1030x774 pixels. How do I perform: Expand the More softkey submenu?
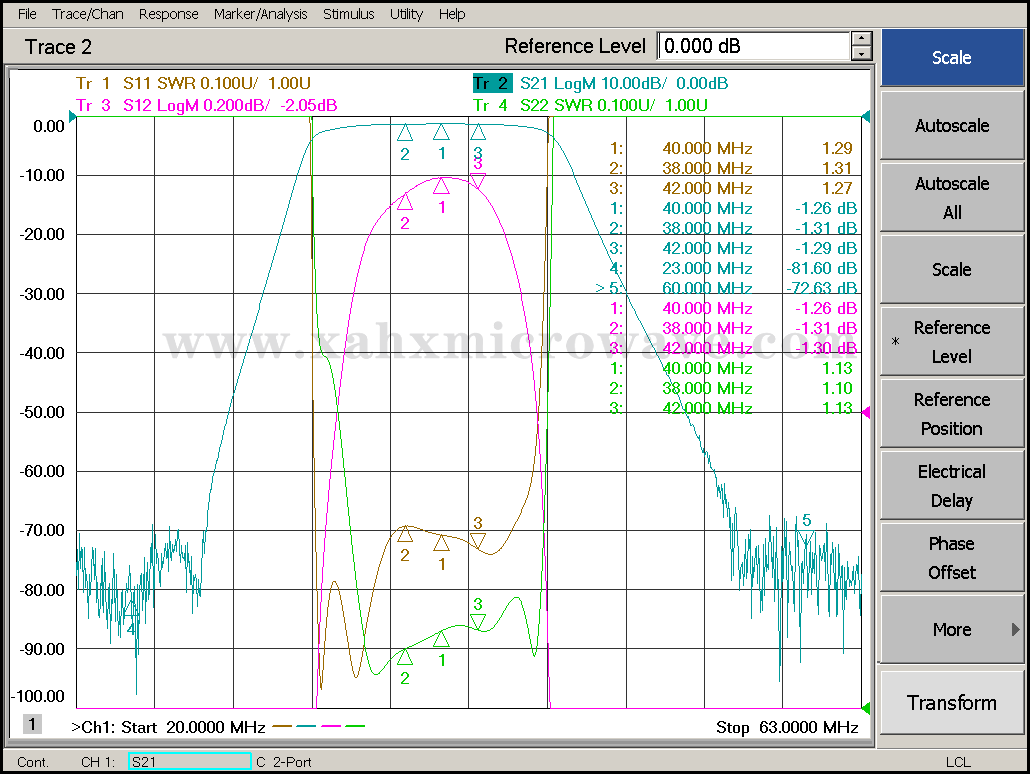[x=952, y=629]
